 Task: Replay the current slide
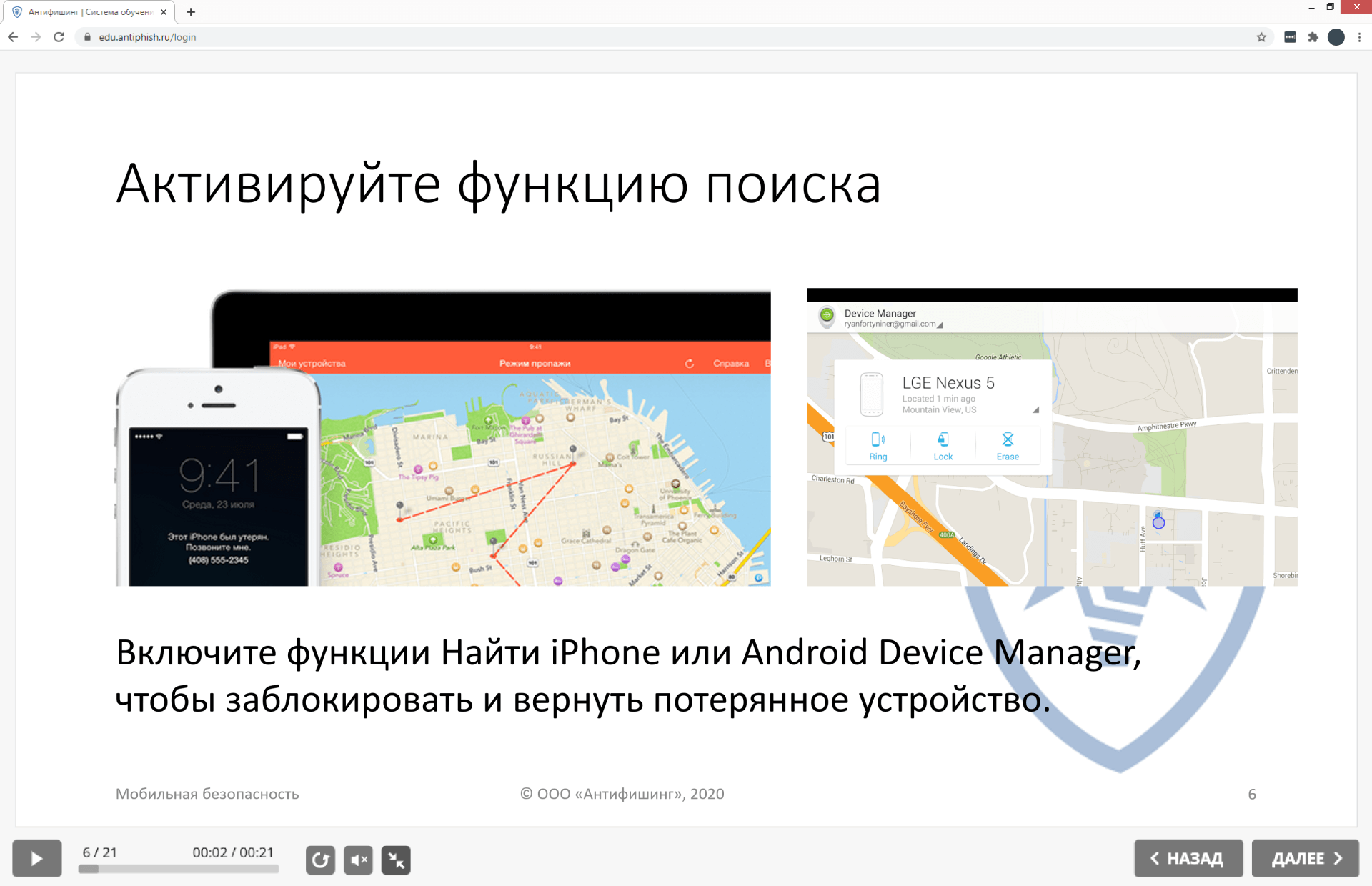(x=320, y=860)
